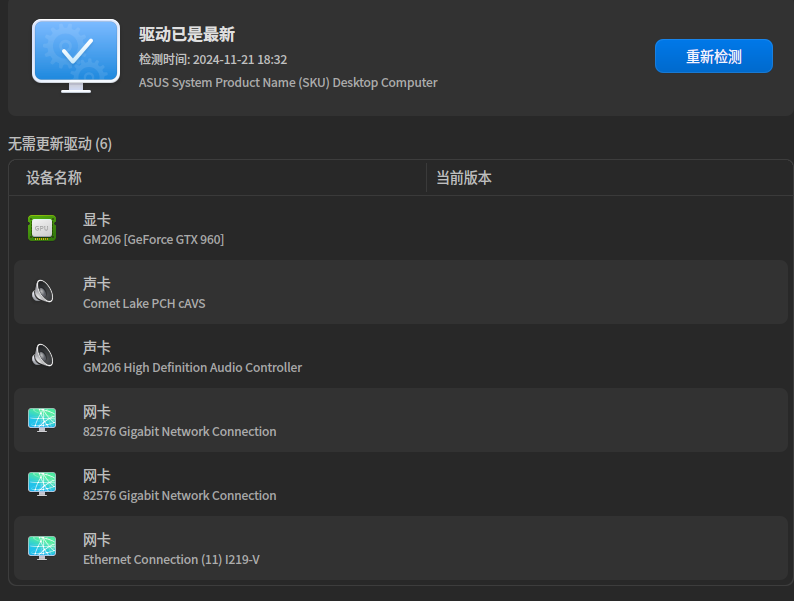Select GM206 [GeForce GTX 960] text

pos(153,239)
